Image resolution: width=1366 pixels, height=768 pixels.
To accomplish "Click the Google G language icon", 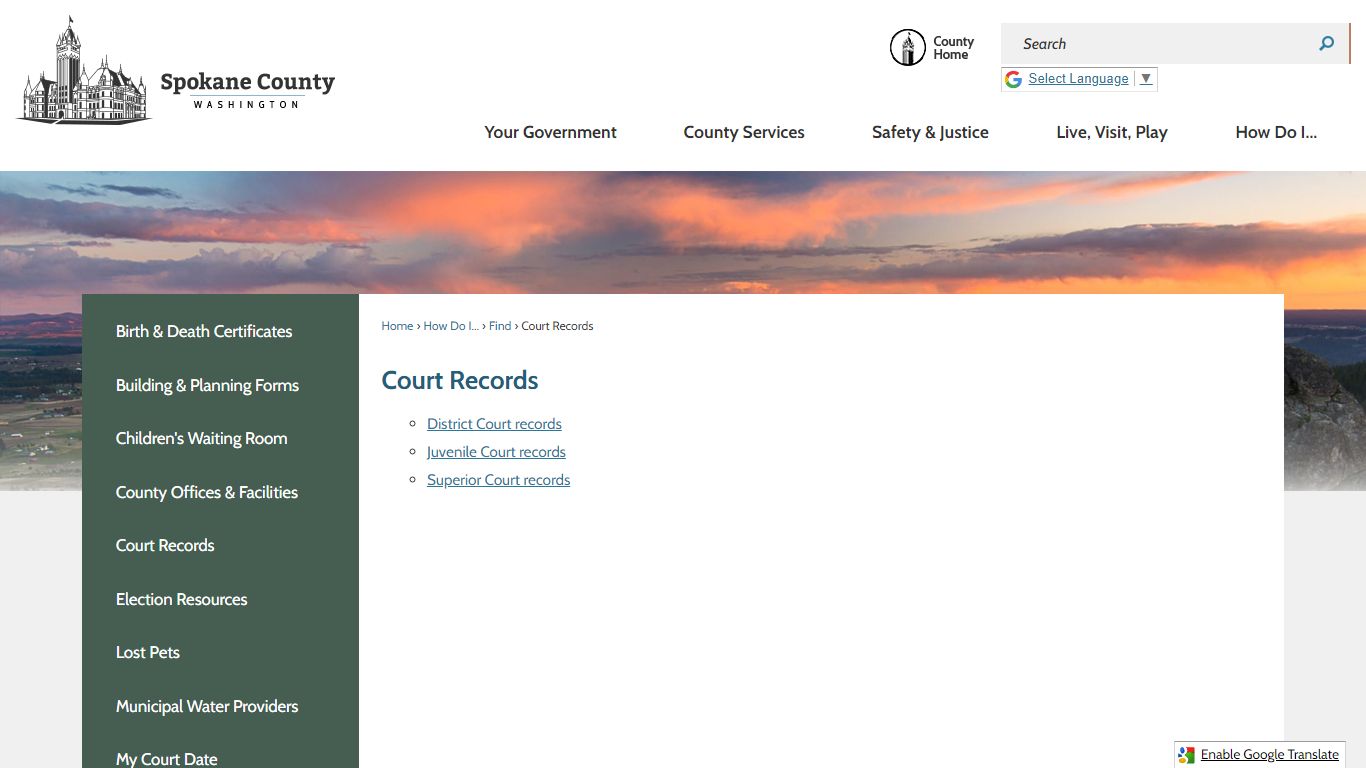I will 1013,79.
